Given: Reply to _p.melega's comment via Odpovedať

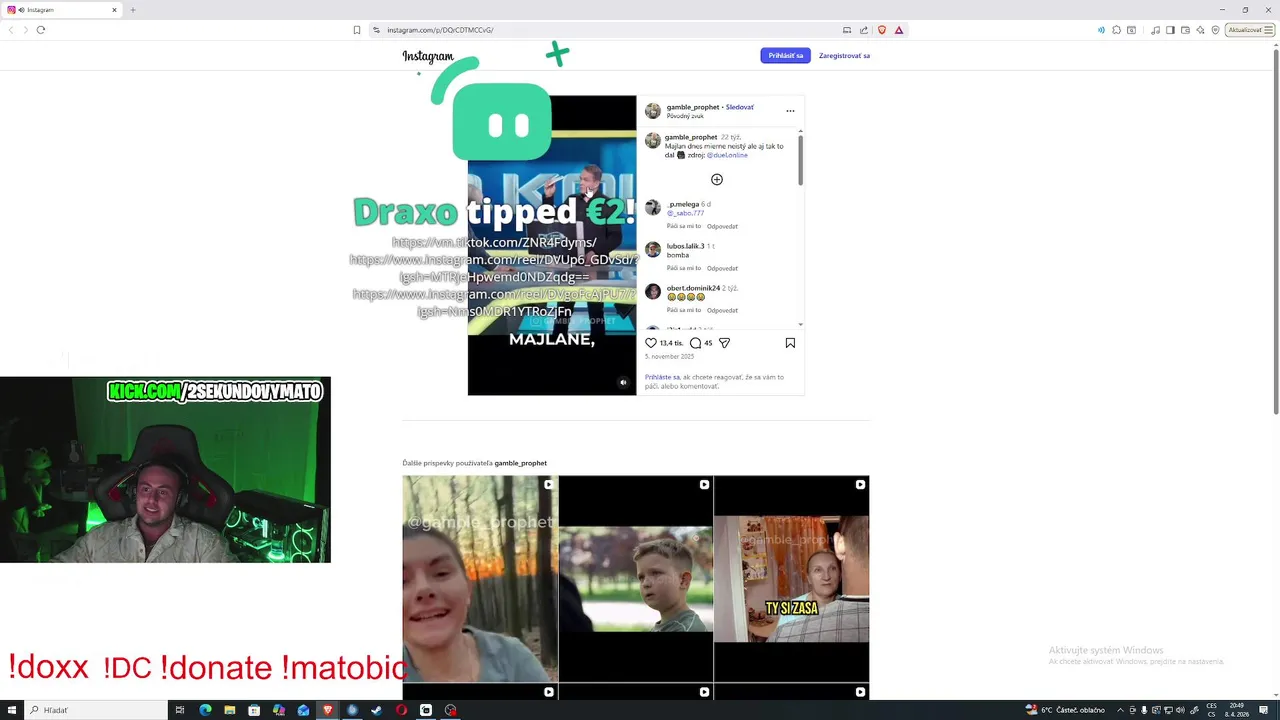Looking at the screenshot, I should coord(722,226).
